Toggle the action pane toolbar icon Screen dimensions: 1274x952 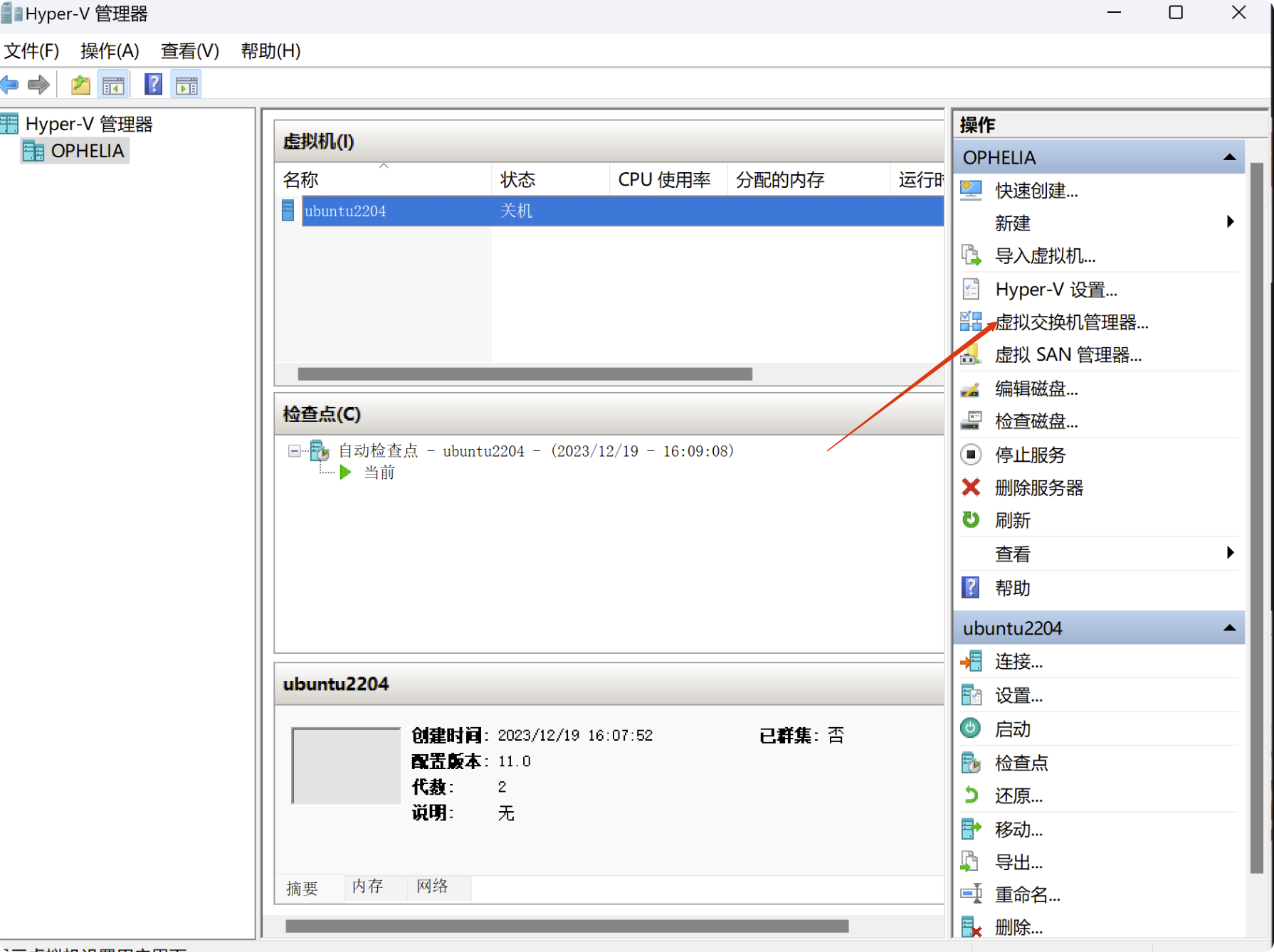click(186, 85)
